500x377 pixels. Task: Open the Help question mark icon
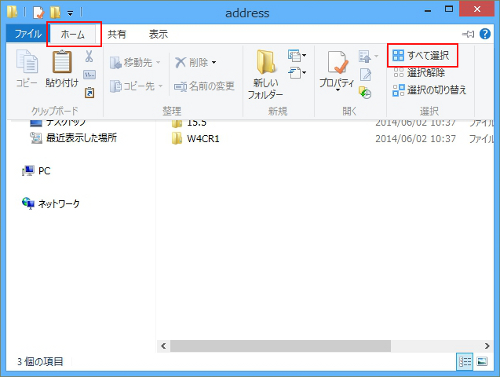485,34
